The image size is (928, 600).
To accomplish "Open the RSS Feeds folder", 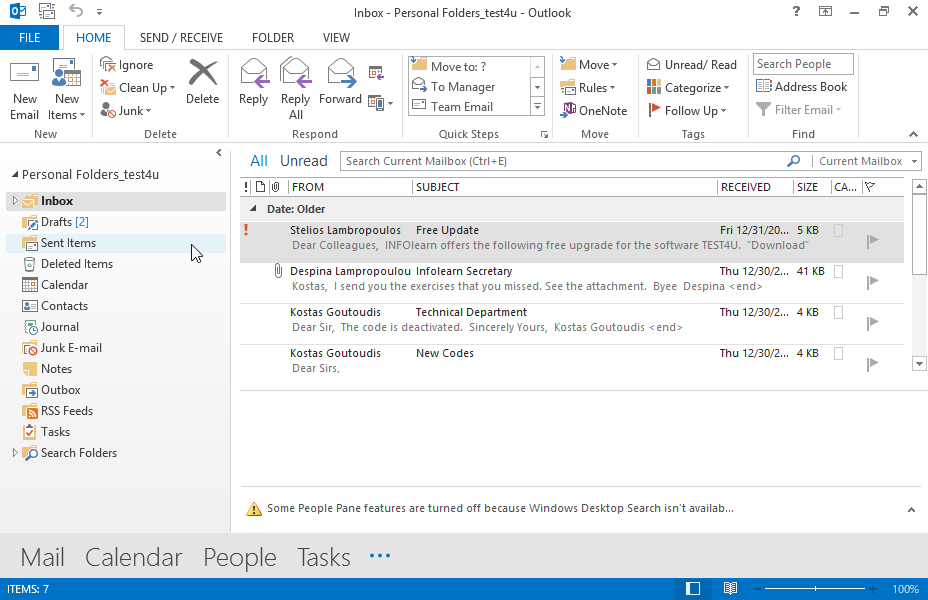I will 116,411.
